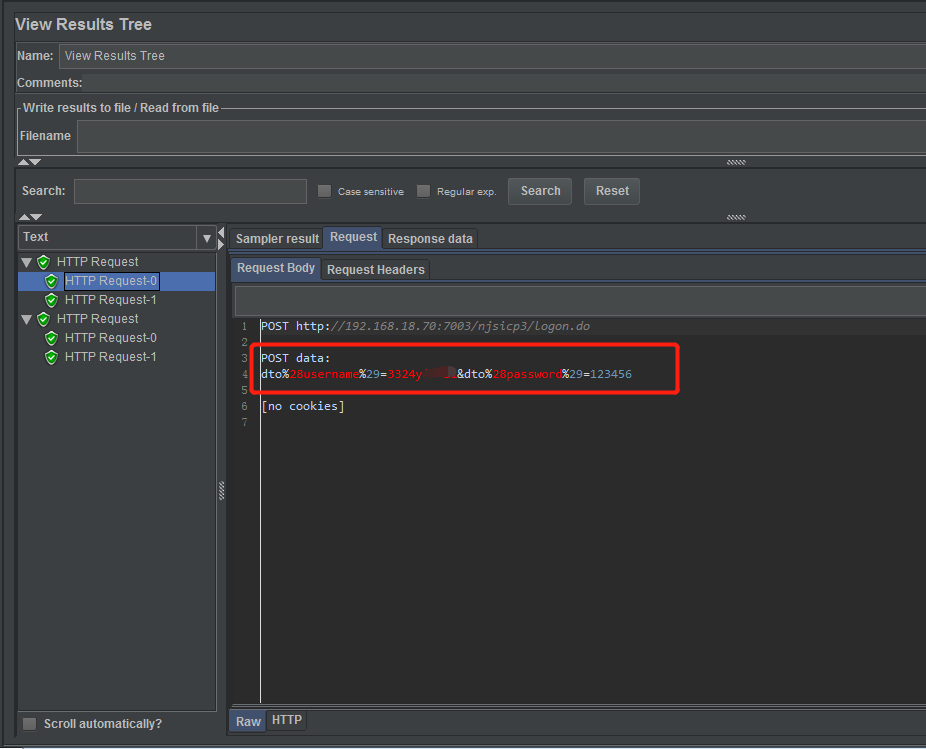This screenshot has width=926, height=749.
Task: Open the Text renderer dropdown
Action: tap(206, 238)
